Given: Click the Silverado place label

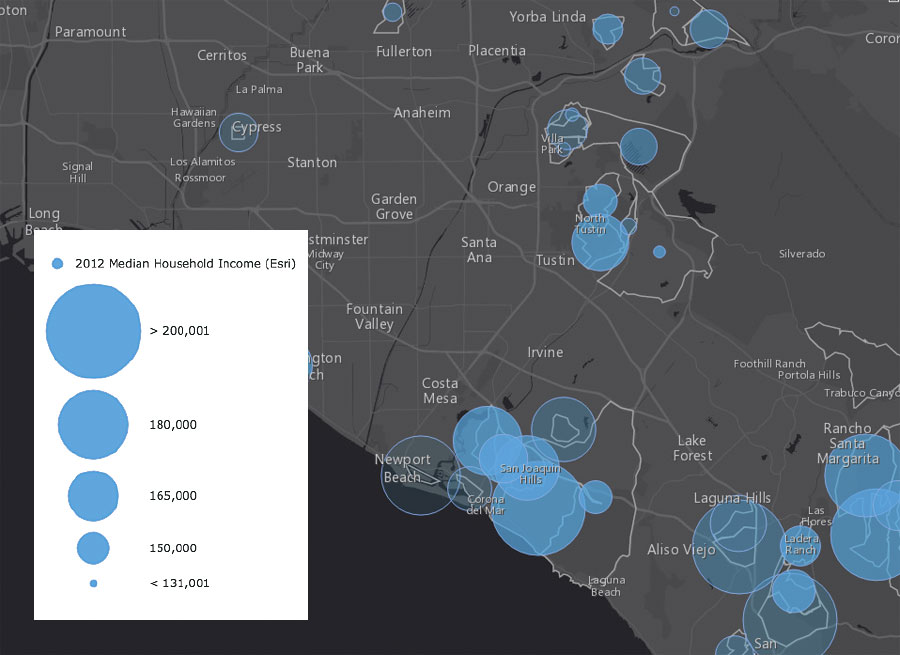Looking at the screenshot, I should (x=800, y=253).
